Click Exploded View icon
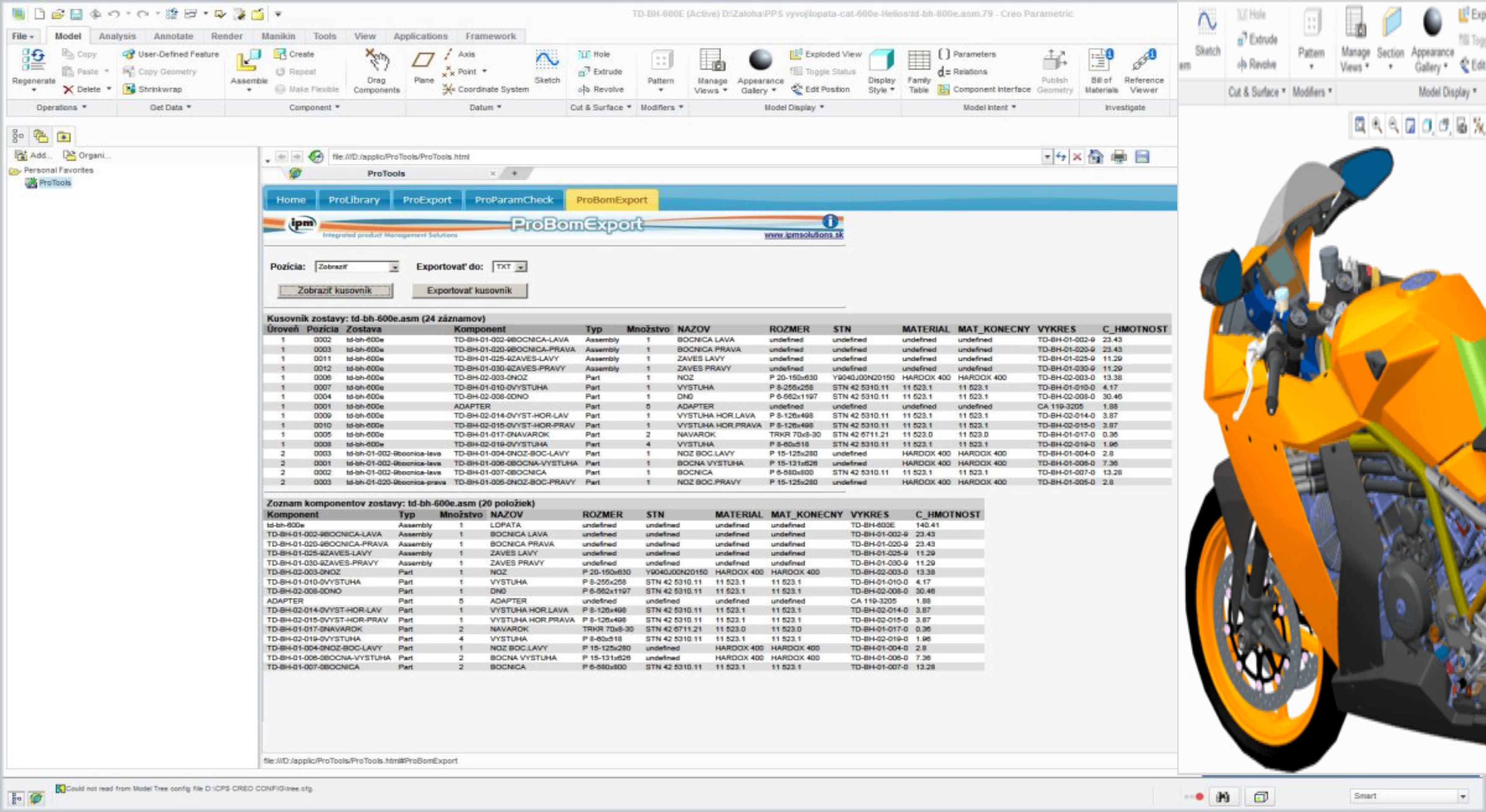This screenshot has height=812, width=1486. (x=796, y=54)
